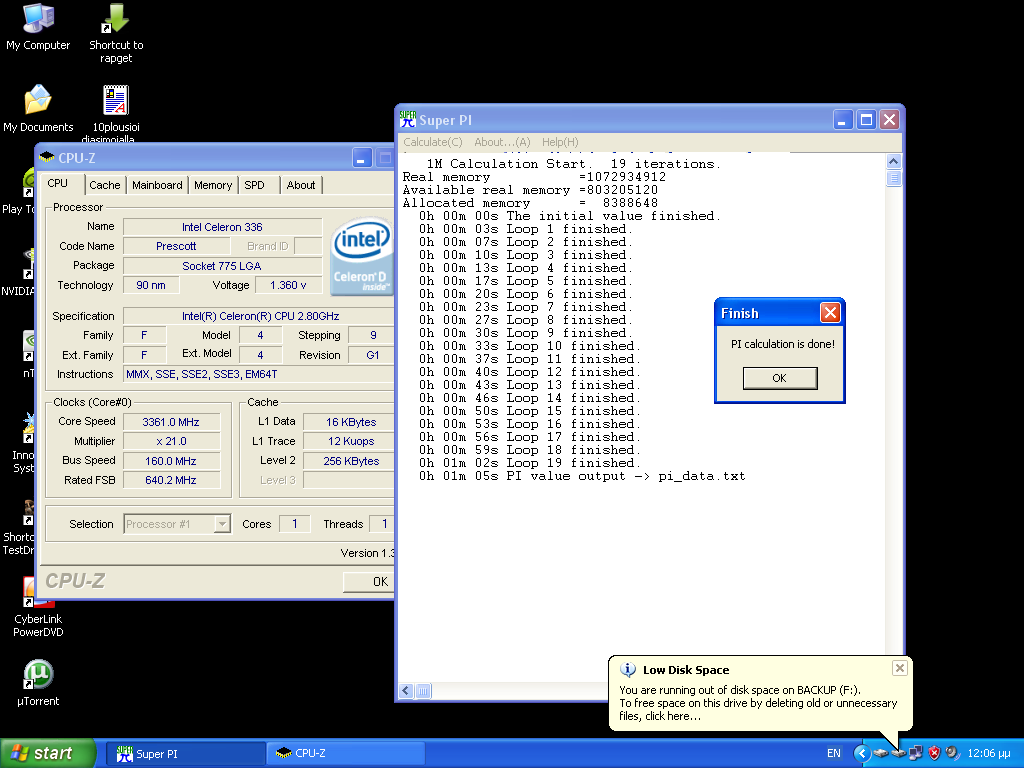
Task: Click Voltage value 1.360 v
Action: (288, 285)
